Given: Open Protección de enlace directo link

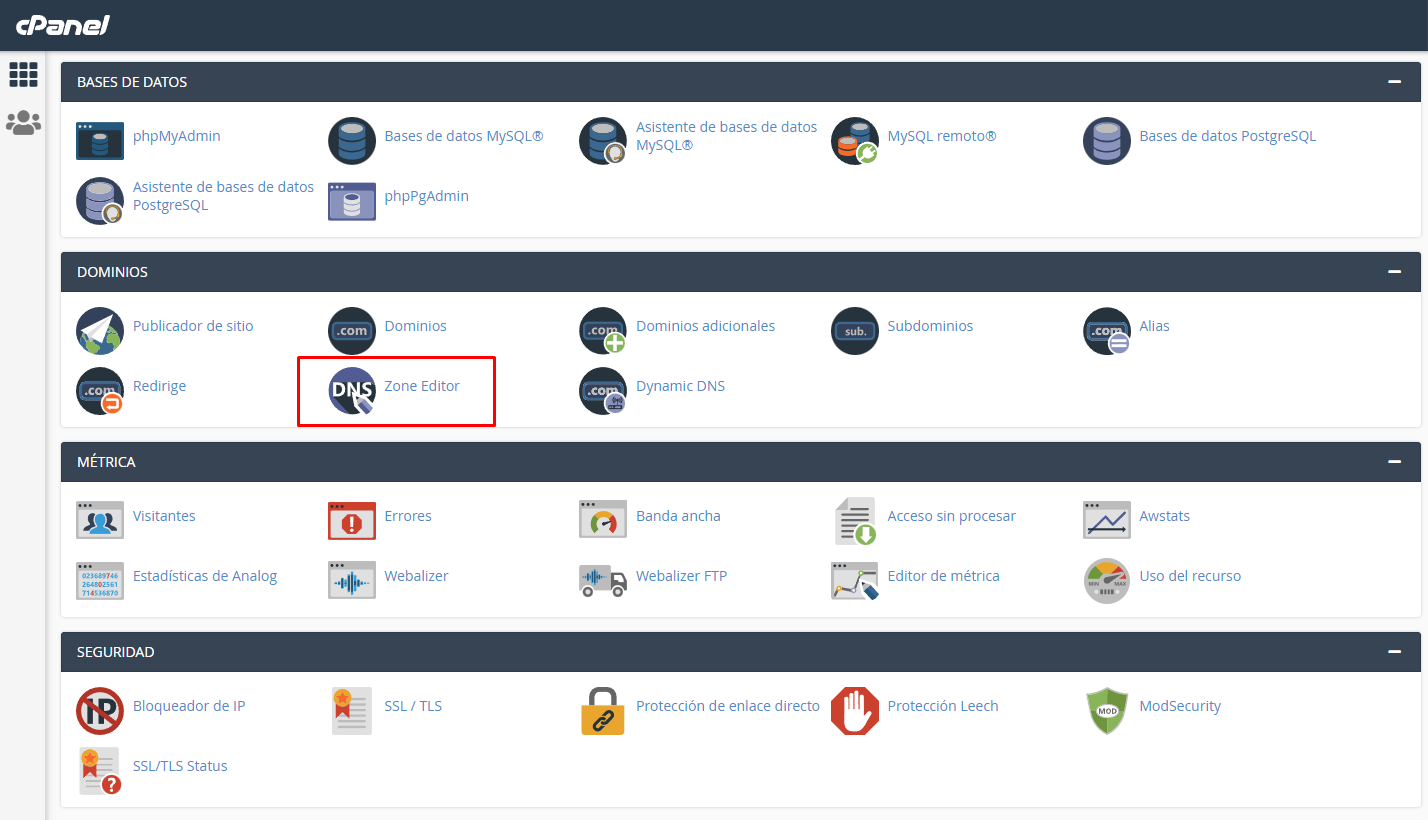Looking at the screenshot, I should (728, 706).
